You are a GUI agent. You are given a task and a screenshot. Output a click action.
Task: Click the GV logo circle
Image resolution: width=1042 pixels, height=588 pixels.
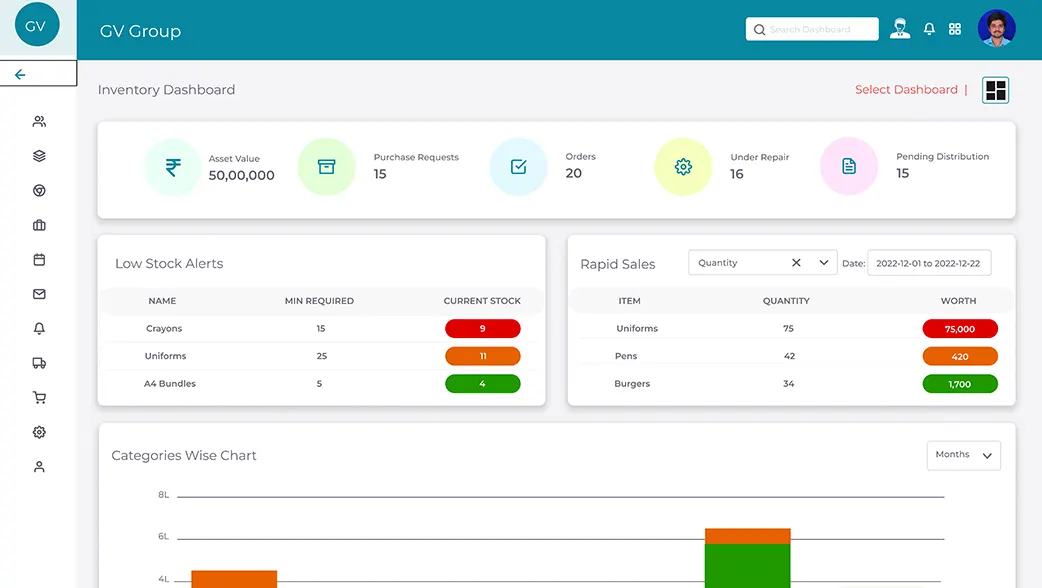coord(37,25)
